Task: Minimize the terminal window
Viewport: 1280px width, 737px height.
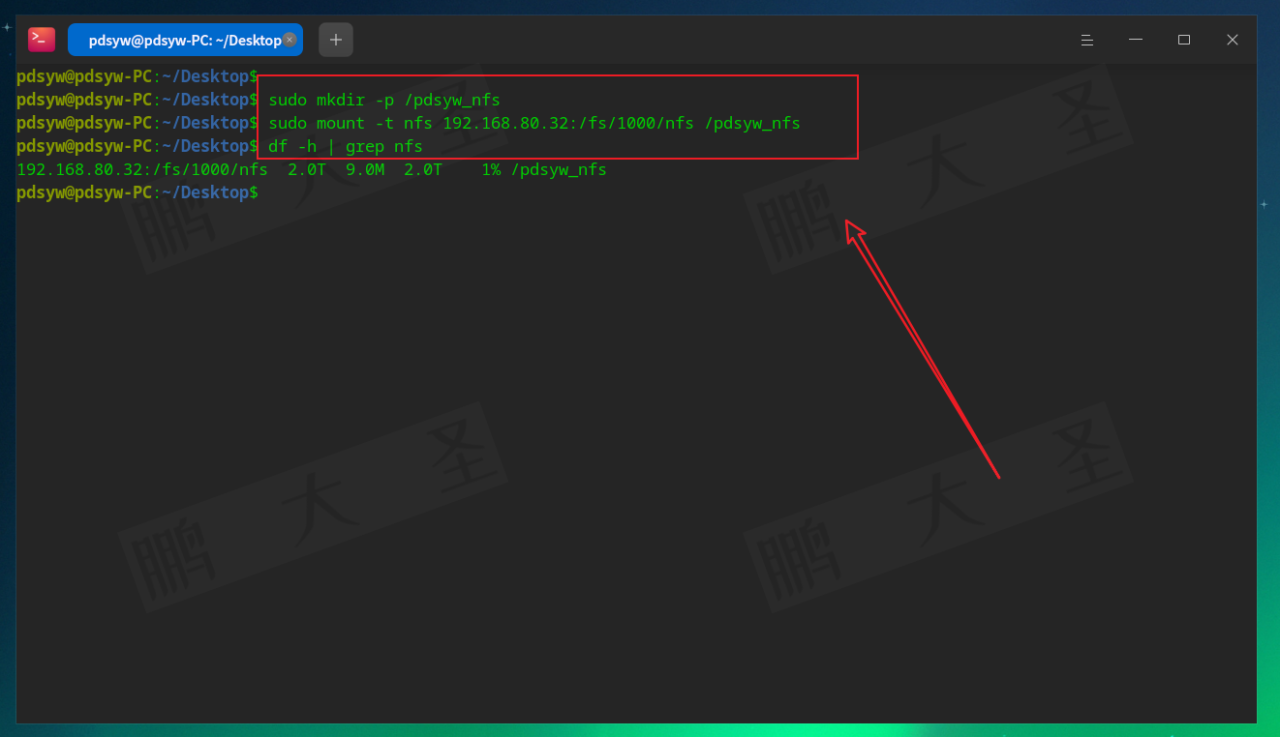Action: 1135,40
